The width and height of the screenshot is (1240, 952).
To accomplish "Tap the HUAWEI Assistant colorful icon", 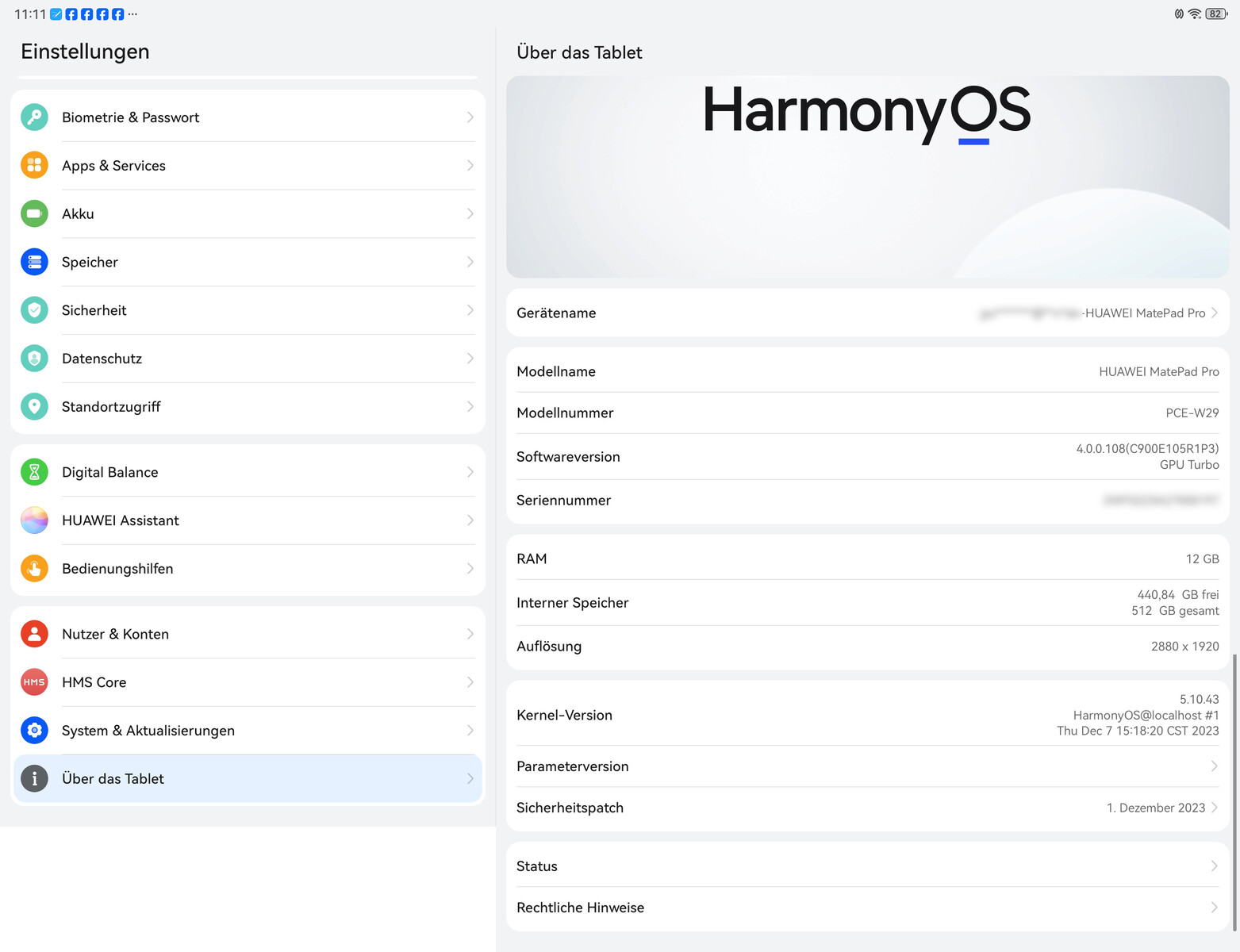I will point(34,520).
